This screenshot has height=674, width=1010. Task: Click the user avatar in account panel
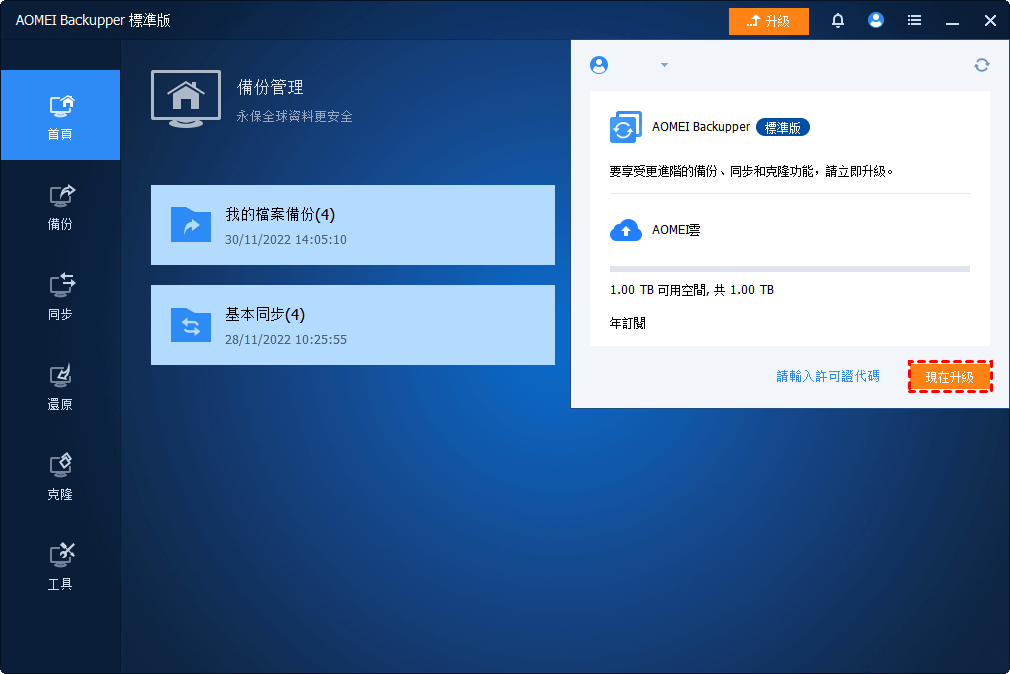pos(599,65)
